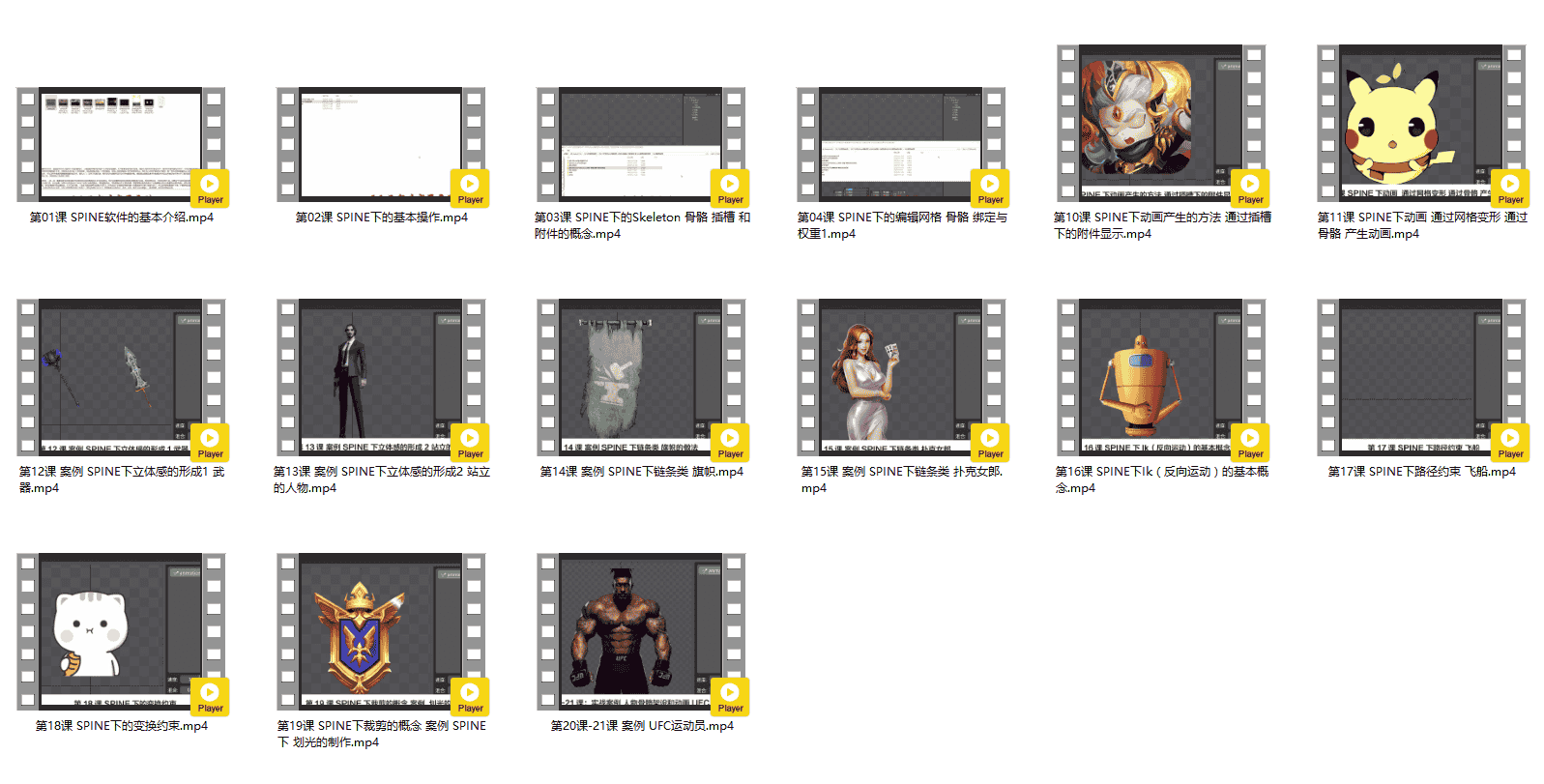1544x784 pixels.
Task: Click the Player badge on 第03课 video
Action: coord(730,189)
